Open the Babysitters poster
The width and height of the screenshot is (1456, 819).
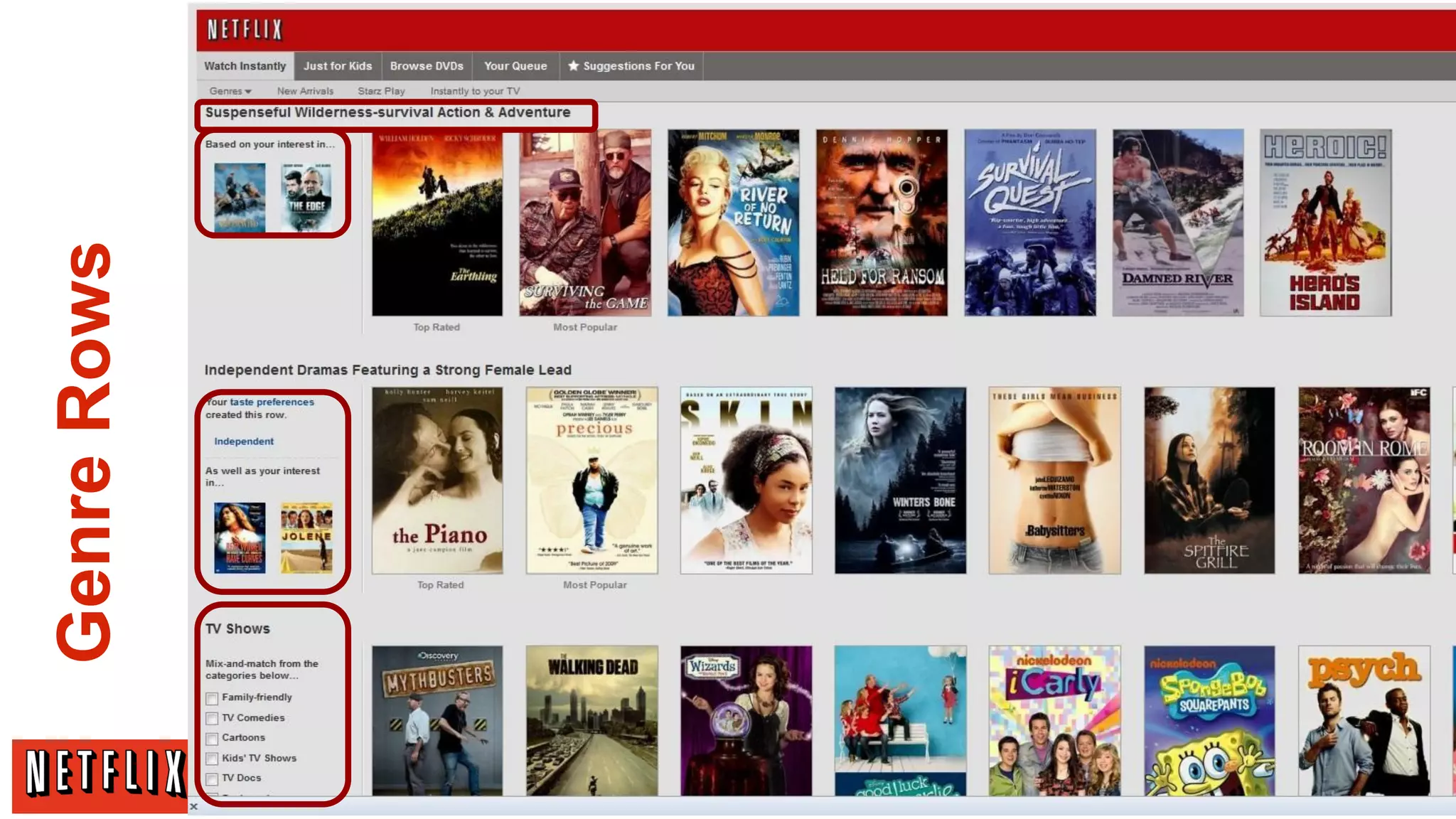pyautogui.click(x=1055, y=481)
